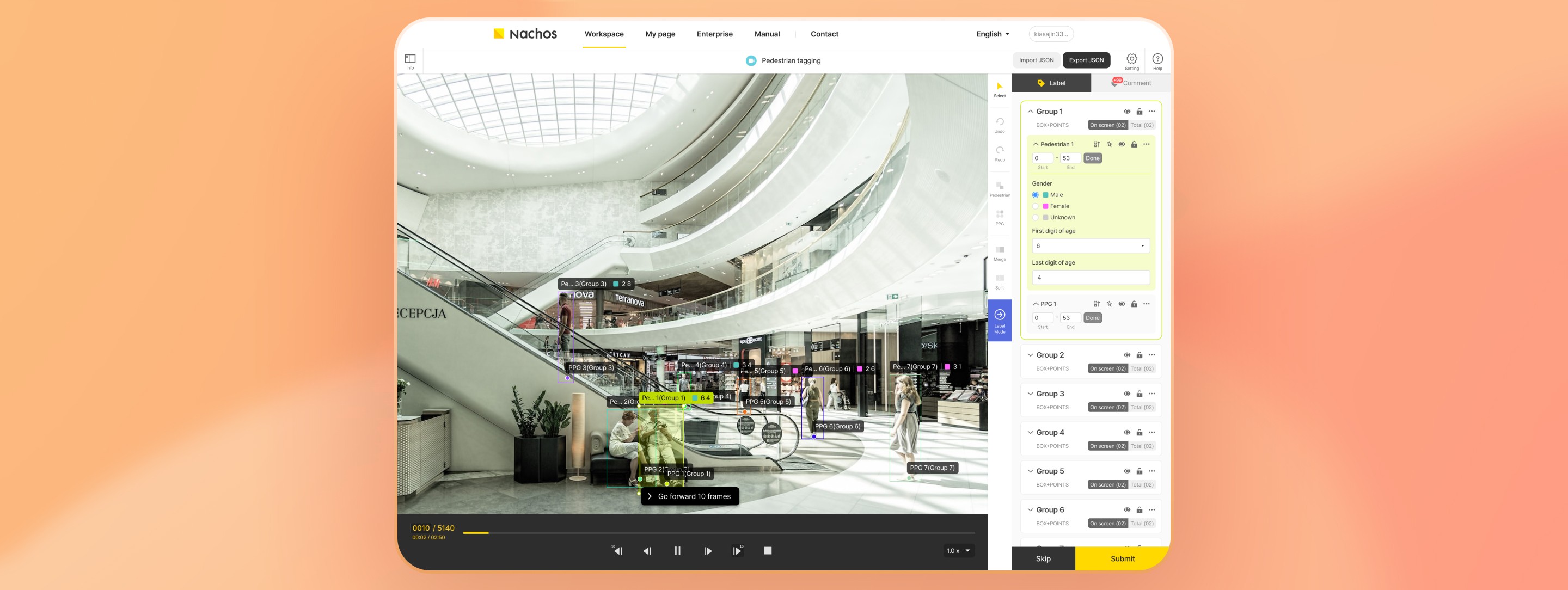The image size is (1568, 590).
Task: Click the yellow Submit button
Action: [x=1122, y=558]
